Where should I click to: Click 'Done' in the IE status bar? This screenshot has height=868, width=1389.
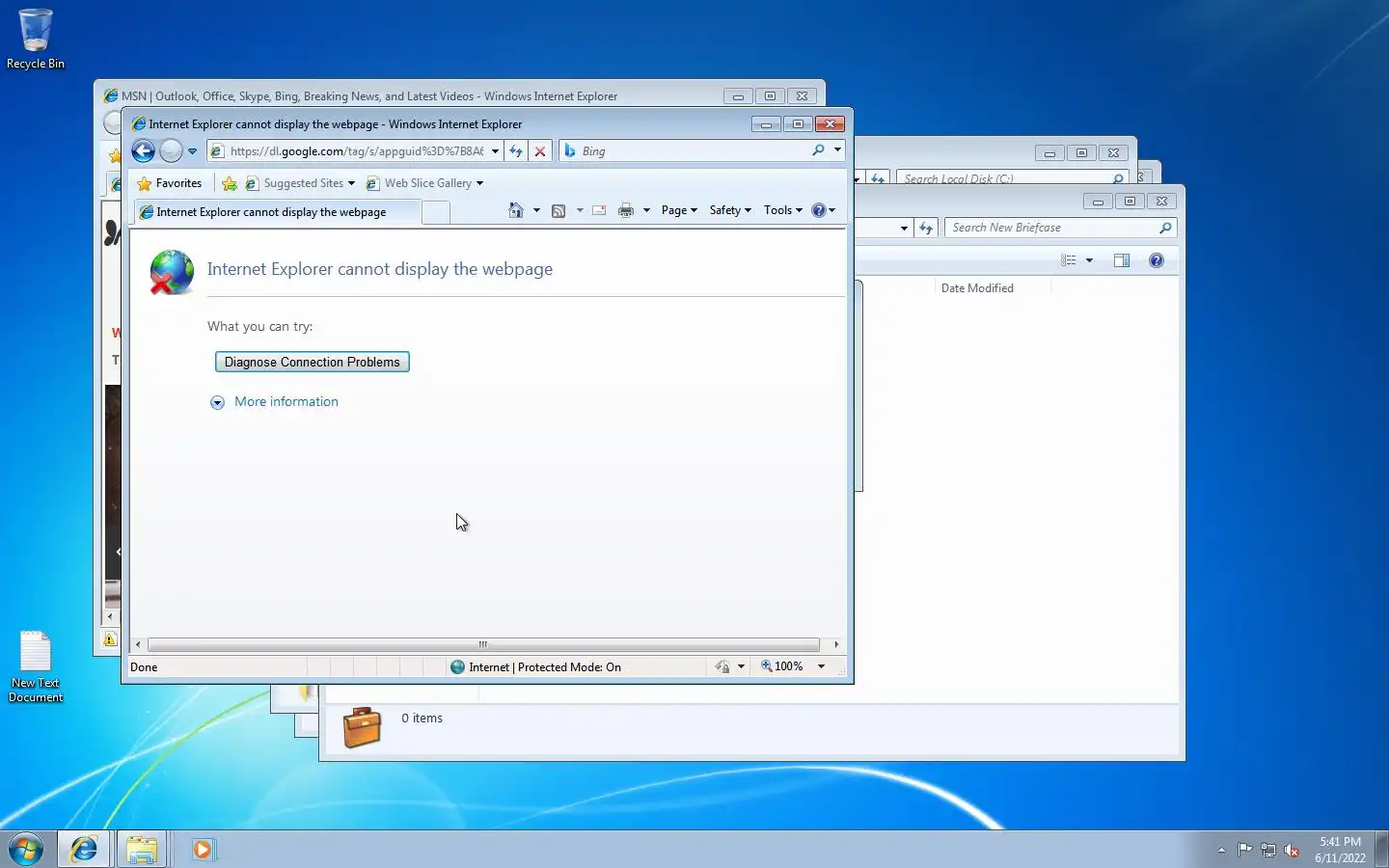click(144, 667)
